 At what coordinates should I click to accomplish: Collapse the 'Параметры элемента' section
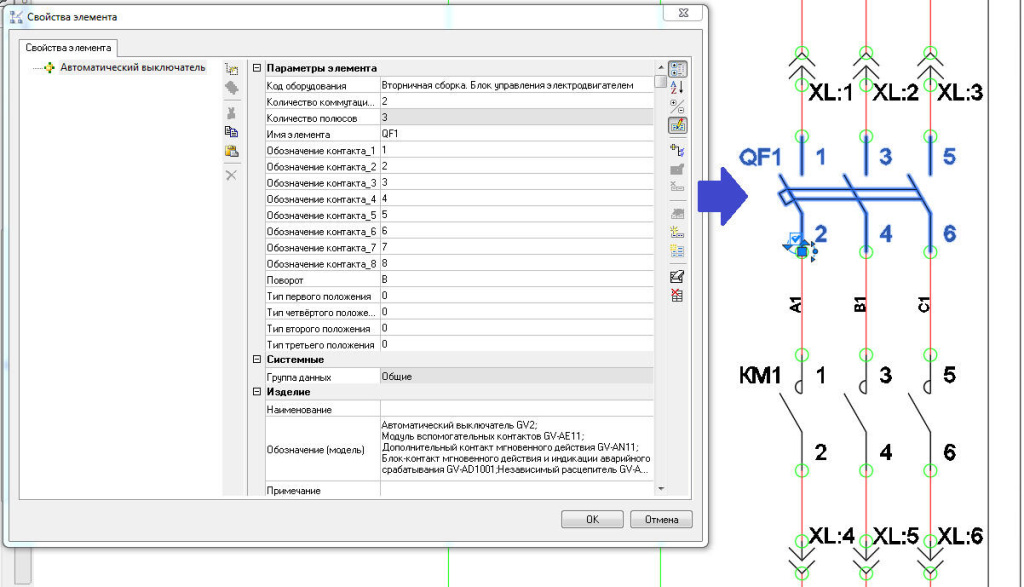(257, 68)
